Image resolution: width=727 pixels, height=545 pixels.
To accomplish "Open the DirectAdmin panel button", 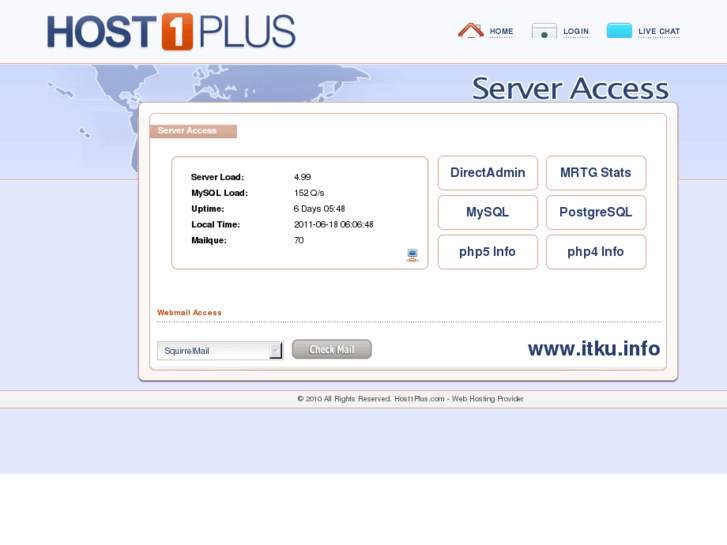I will pyautogui.click(x=488, y=173).
